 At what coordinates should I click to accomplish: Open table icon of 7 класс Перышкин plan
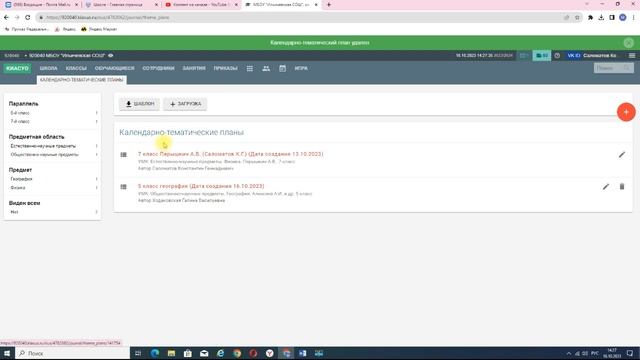pos(123,155)
